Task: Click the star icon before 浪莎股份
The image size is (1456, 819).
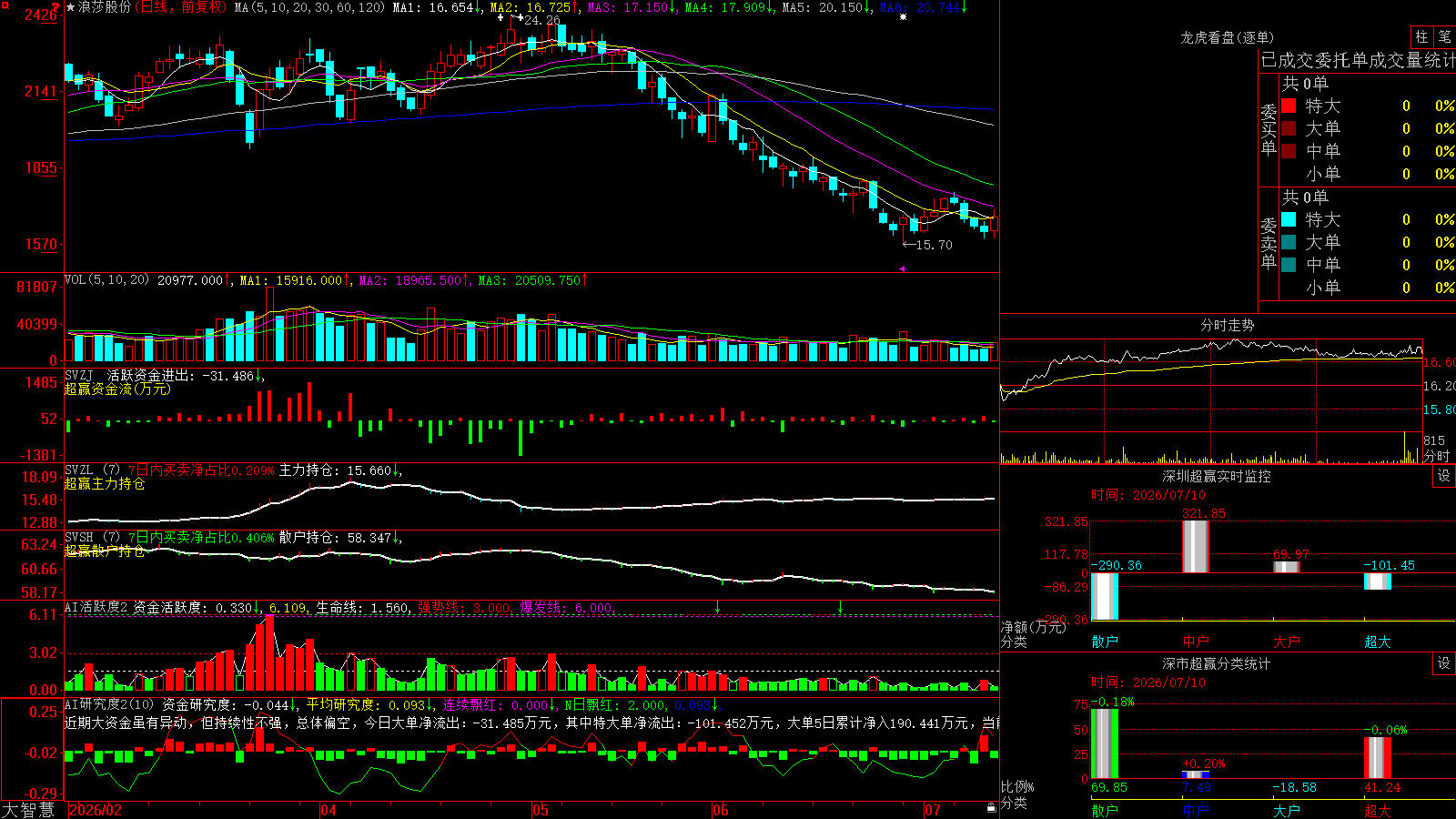Action: pyautogui.click(x=71, y=7)
